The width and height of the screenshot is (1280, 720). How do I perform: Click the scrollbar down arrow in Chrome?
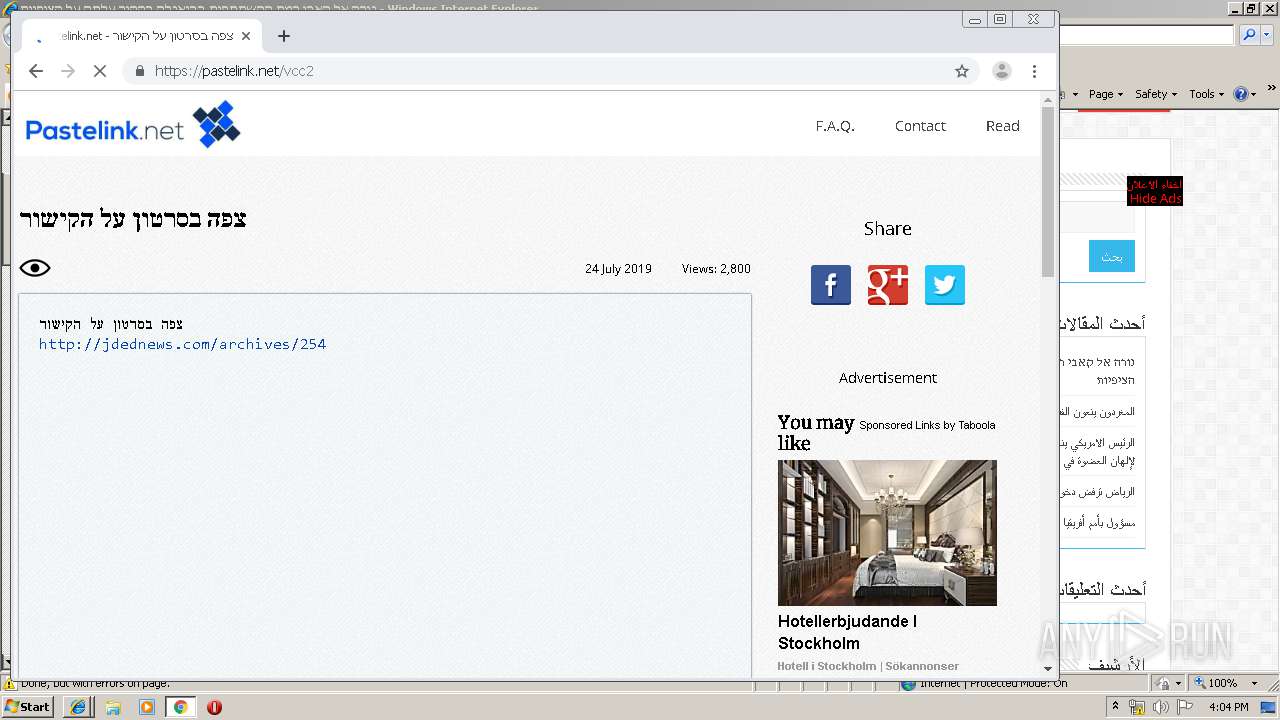1048,668
